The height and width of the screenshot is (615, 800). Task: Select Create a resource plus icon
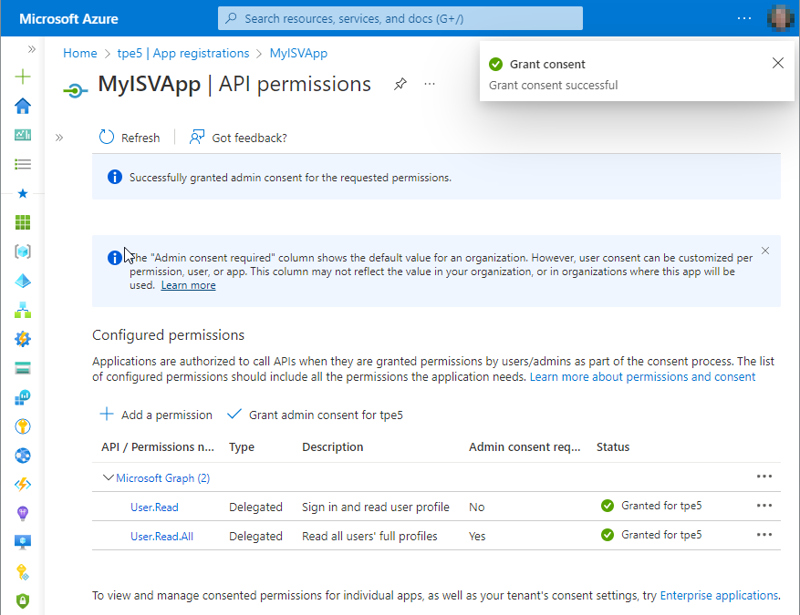[x=22, y=74]
